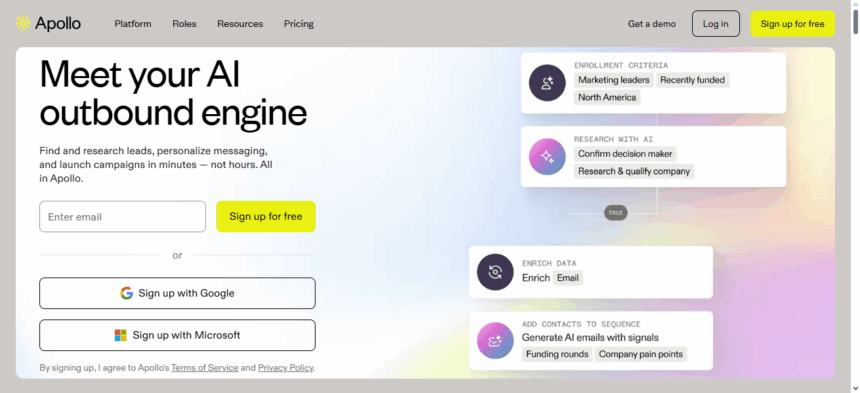Click the Get a demo link
The height and width of the screenshot is (393, 860).
(x=652, y=24)
